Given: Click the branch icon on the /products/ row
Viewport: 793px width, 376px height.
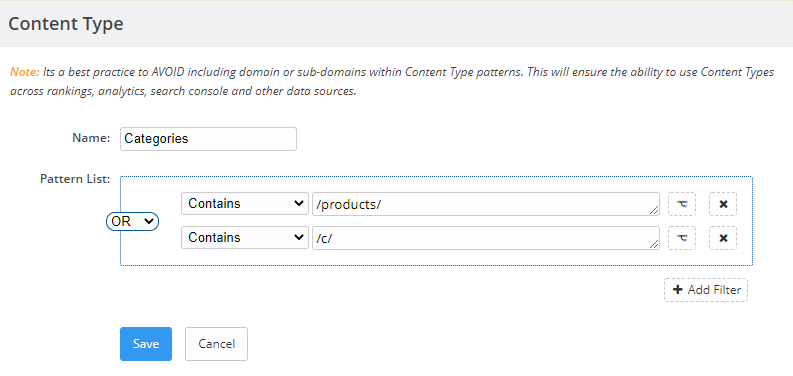Looking at the screenshot, I should point(682,204).
